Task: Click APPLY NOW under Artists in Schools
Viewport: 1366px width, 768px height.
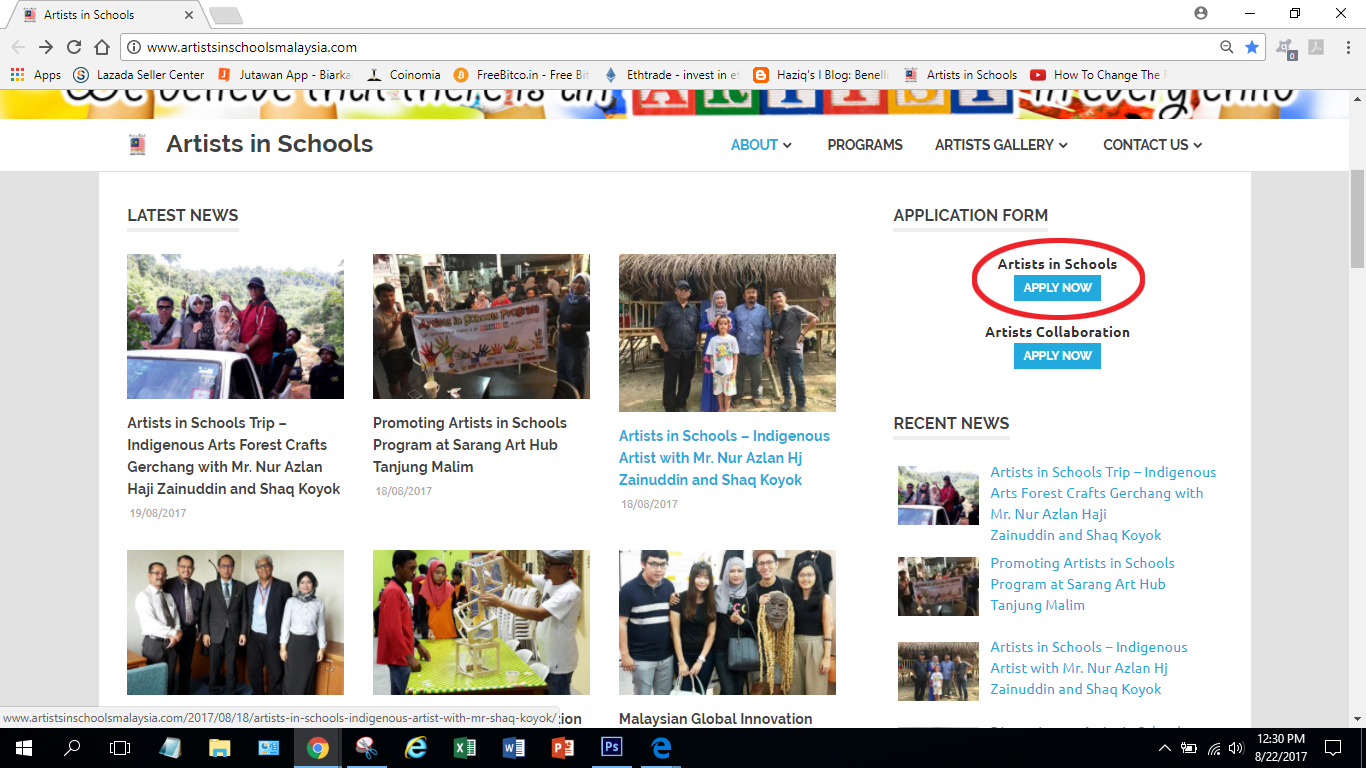Action: point(1057,288)
